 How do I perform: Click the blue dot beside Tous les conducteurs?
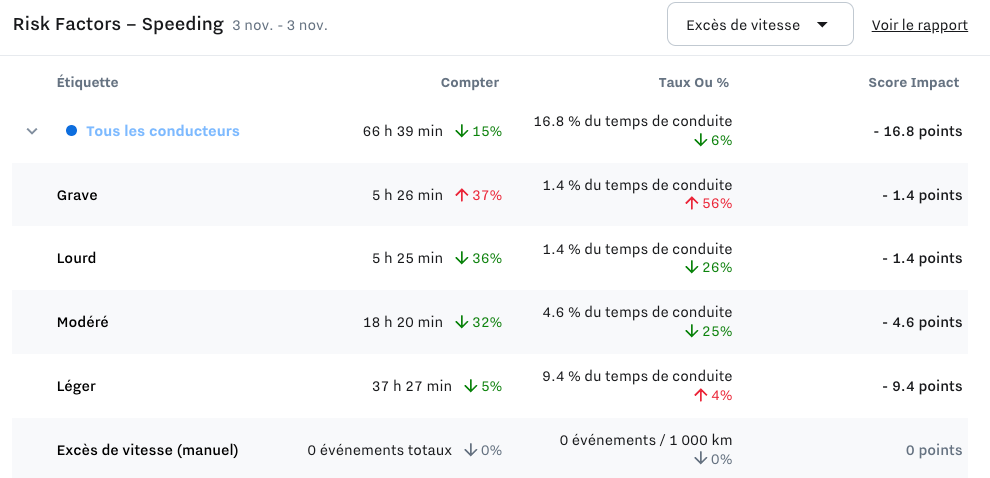(x=72, y=131)
